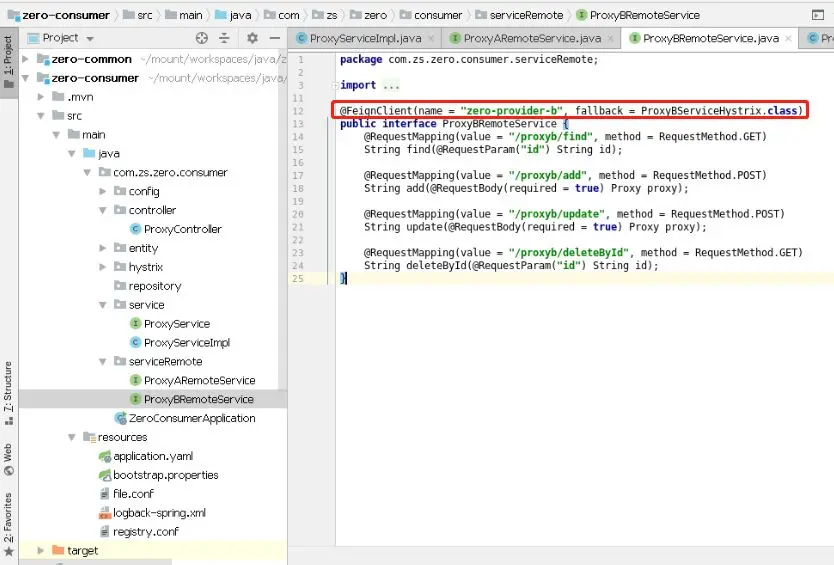This screenshot has width=834, height=565.
Task: Click the collapse all icon in Project panel
Action: point(224,38)
